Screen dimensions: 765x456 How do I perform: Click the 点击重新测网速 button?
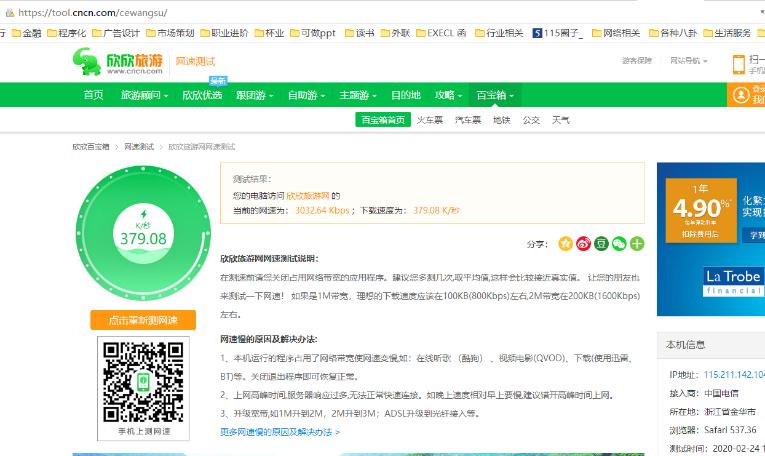pyautogui.click(x=143, y=320)
